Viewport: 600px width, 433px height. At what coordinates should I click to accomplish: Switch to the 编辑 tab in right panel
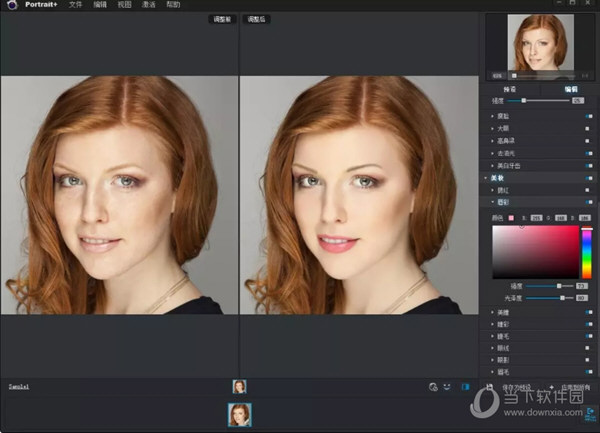click(571, 89)
